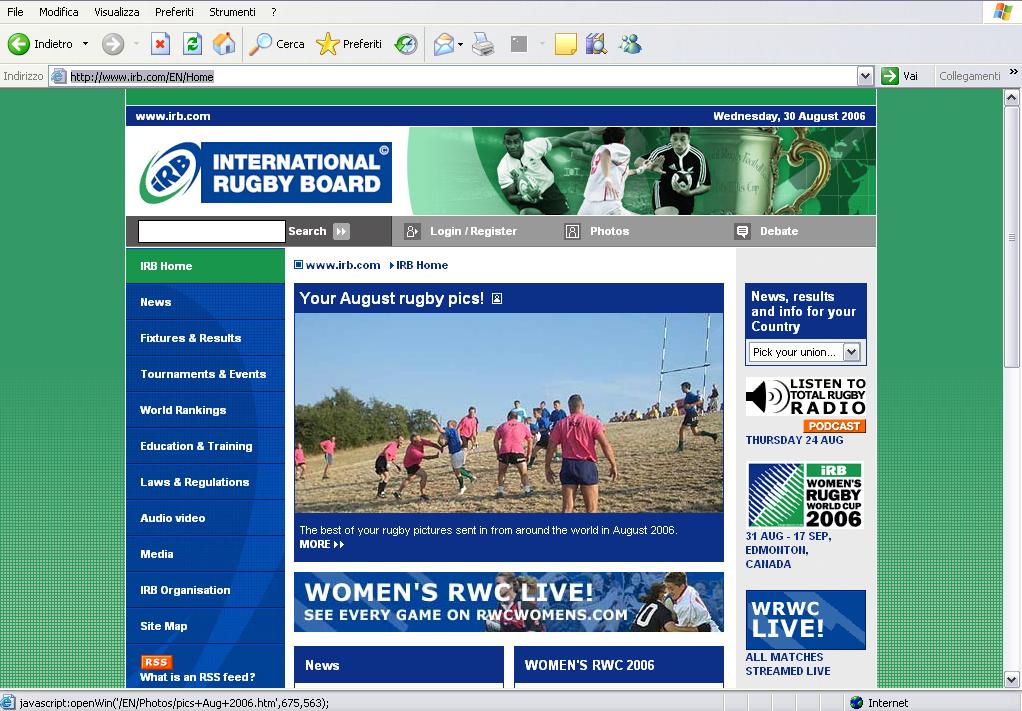
Task: Print the page with the printer icon
Action: 483,44
